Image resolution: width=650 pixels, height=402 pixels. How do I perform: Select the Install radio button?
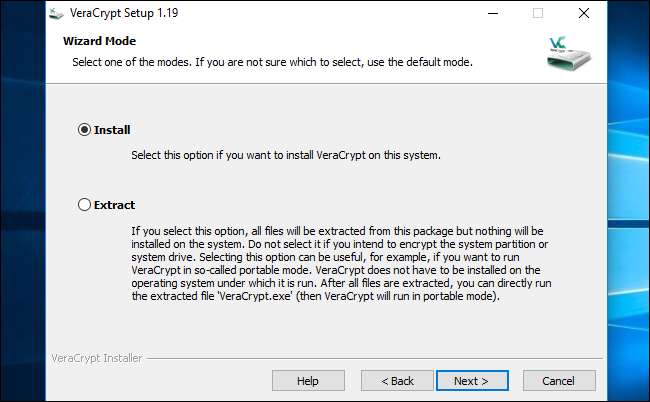(x=84, y=130)
